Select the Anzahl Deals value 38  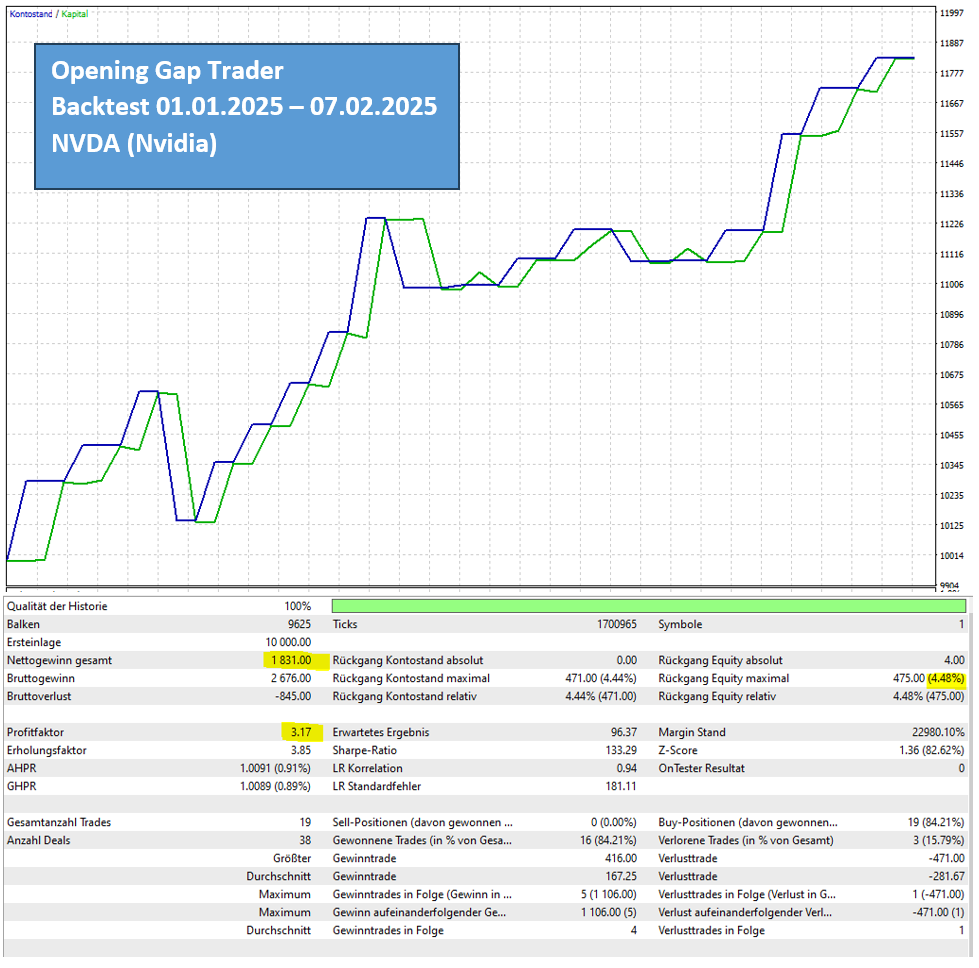(305, 841)
